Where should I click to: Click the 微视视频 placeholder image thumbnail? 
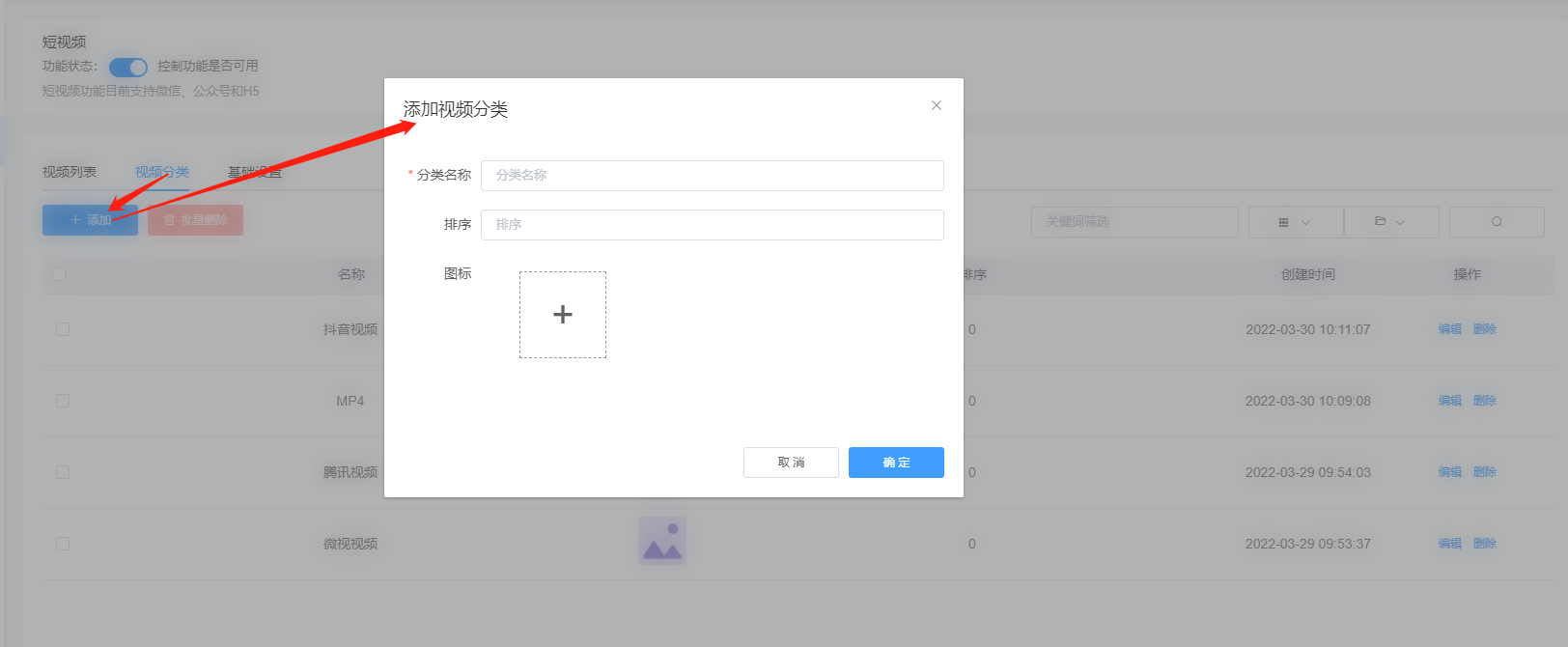pos(662,541)
